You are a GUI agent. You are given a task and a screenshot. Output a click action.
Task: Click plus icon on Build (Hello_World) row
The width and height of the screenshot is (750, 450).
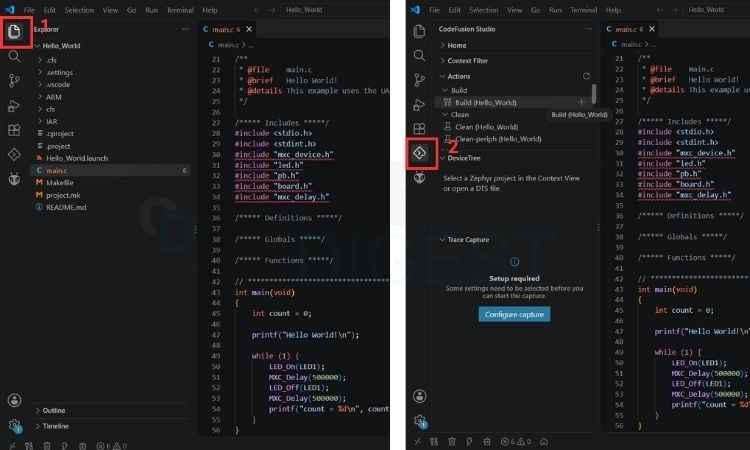point(581,102)
